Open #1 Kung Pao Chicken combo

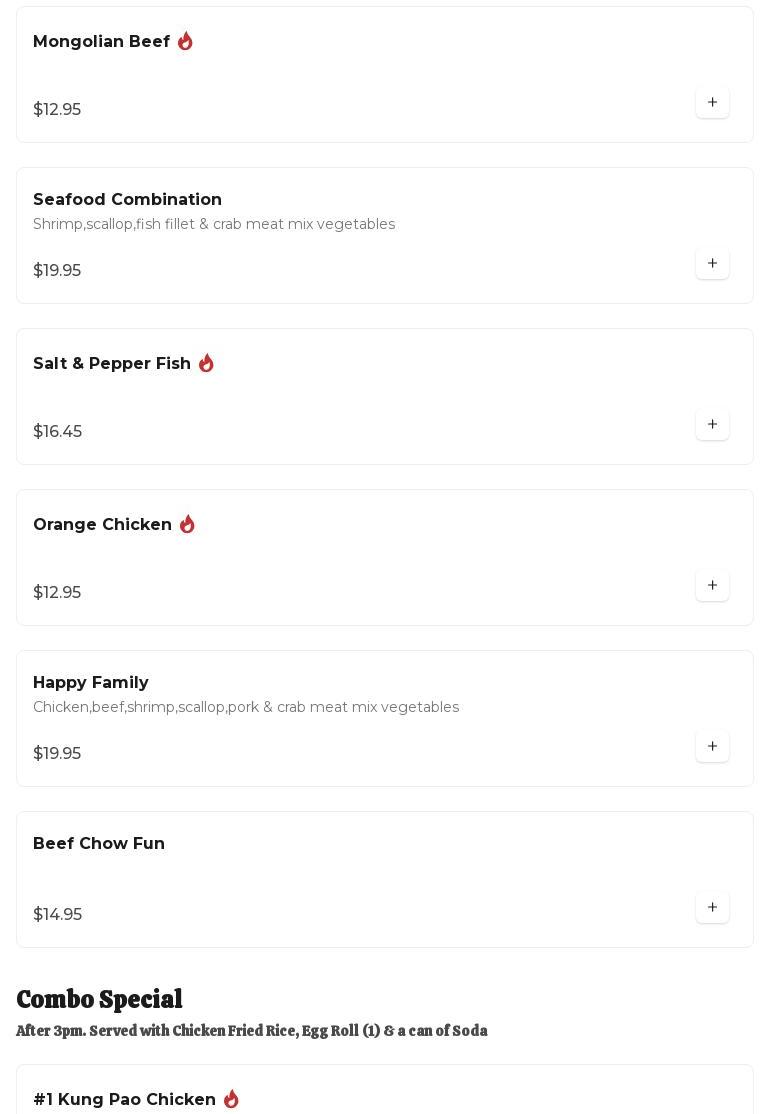coord(124,1100)
